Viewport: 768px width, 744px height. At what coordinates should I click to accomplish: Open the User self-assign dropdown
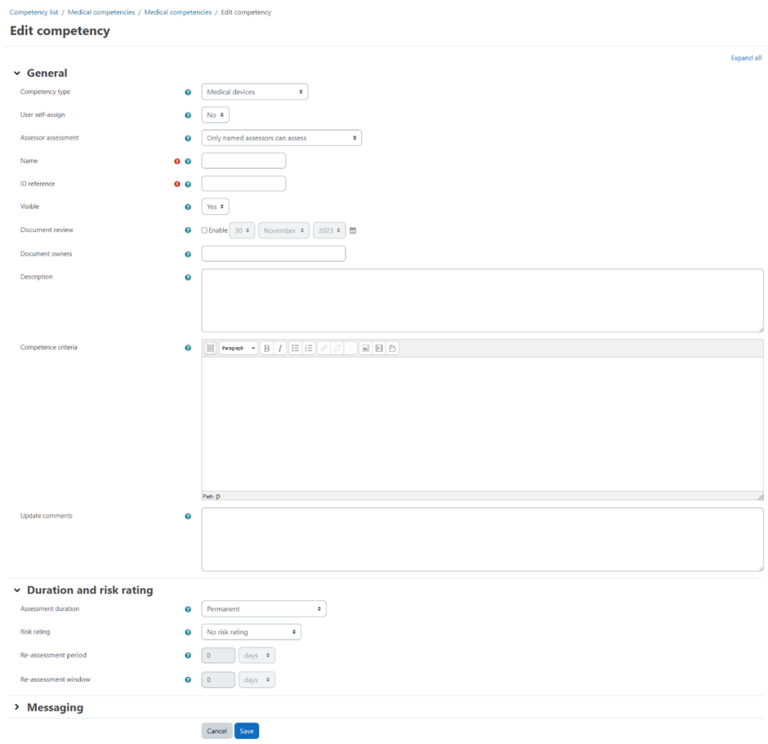coord(215,115)
